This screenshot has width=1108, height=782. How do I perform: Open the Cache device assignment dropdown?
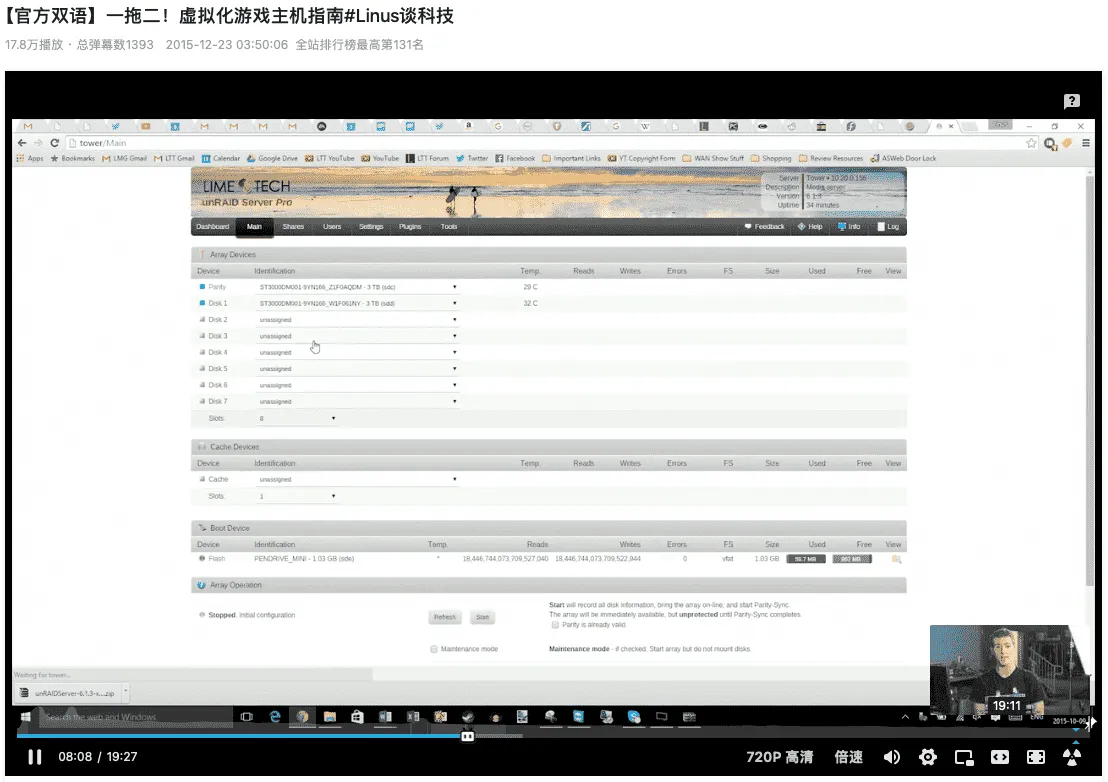455,479
